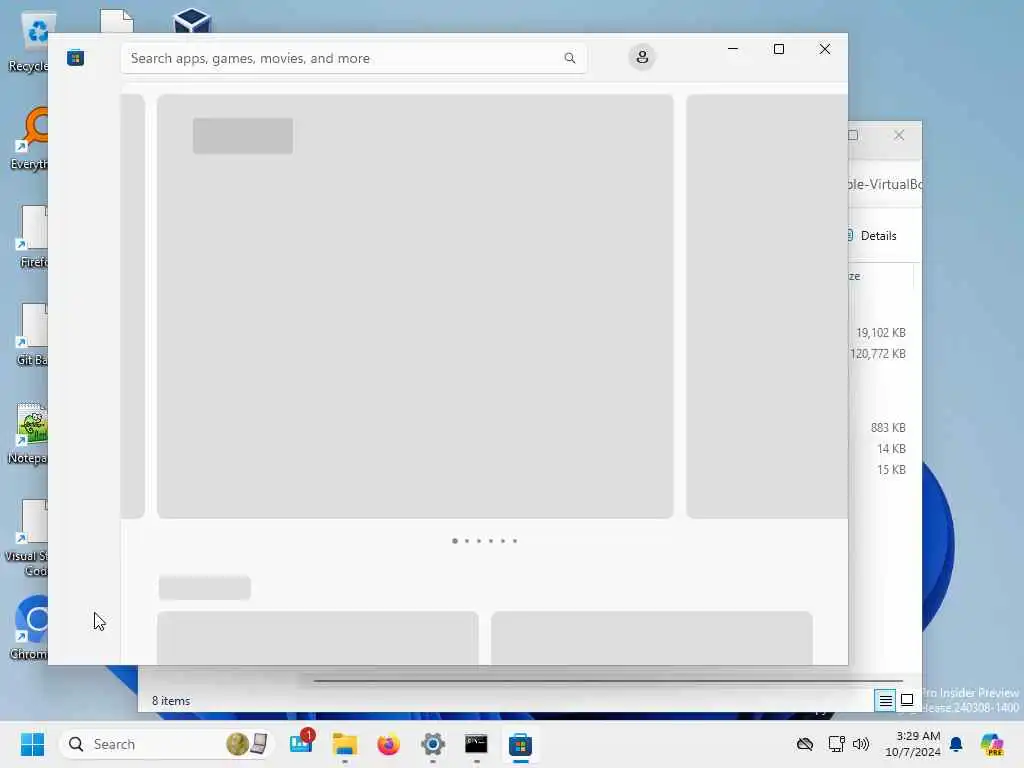Viewport: 1024px width, 768px height.
Task: Open the Store account profile icon
Action: pyautogui.click(x=642, y=57)
